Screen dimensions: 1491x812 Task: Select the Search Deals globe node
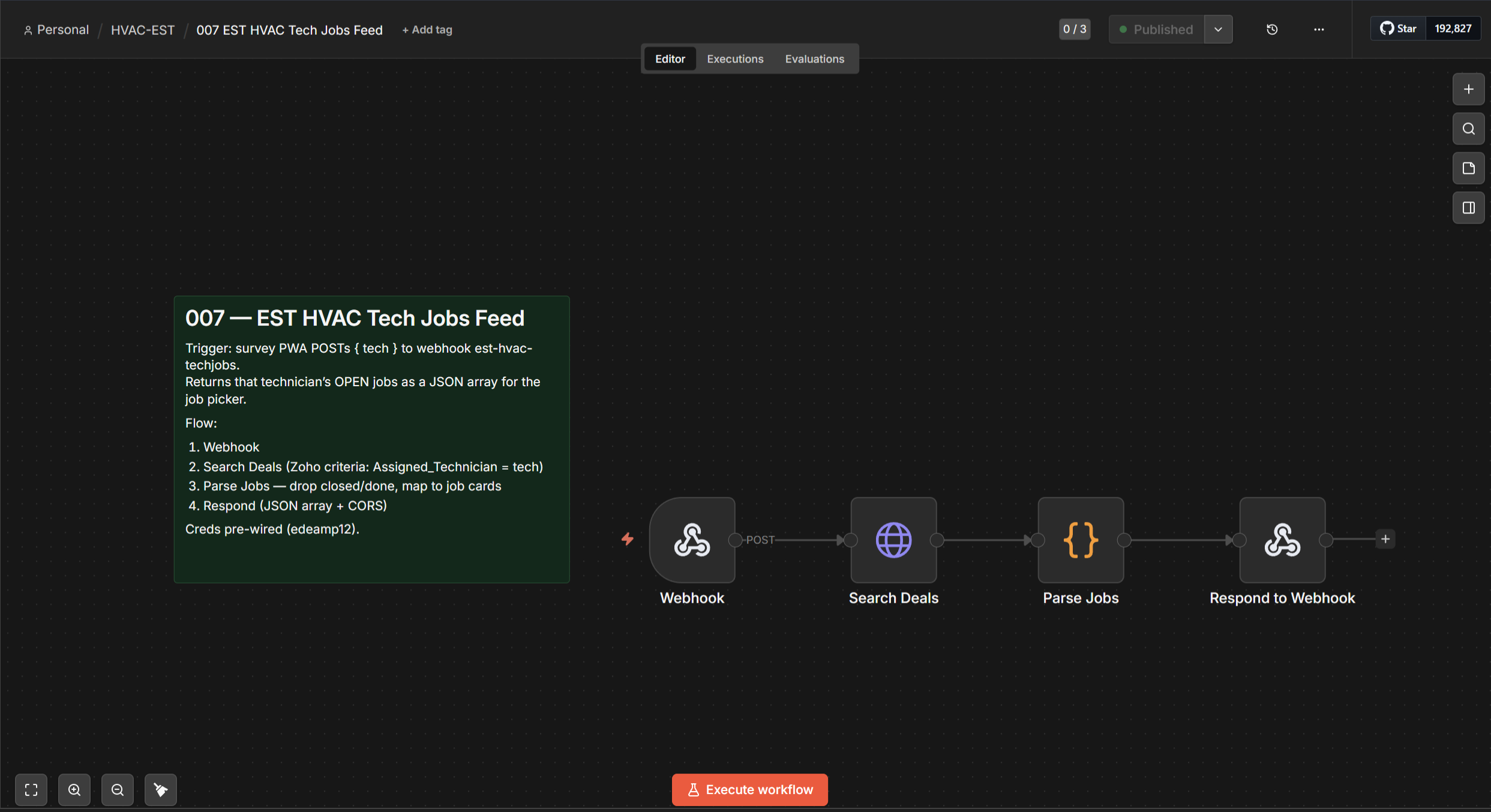point(893,540)
